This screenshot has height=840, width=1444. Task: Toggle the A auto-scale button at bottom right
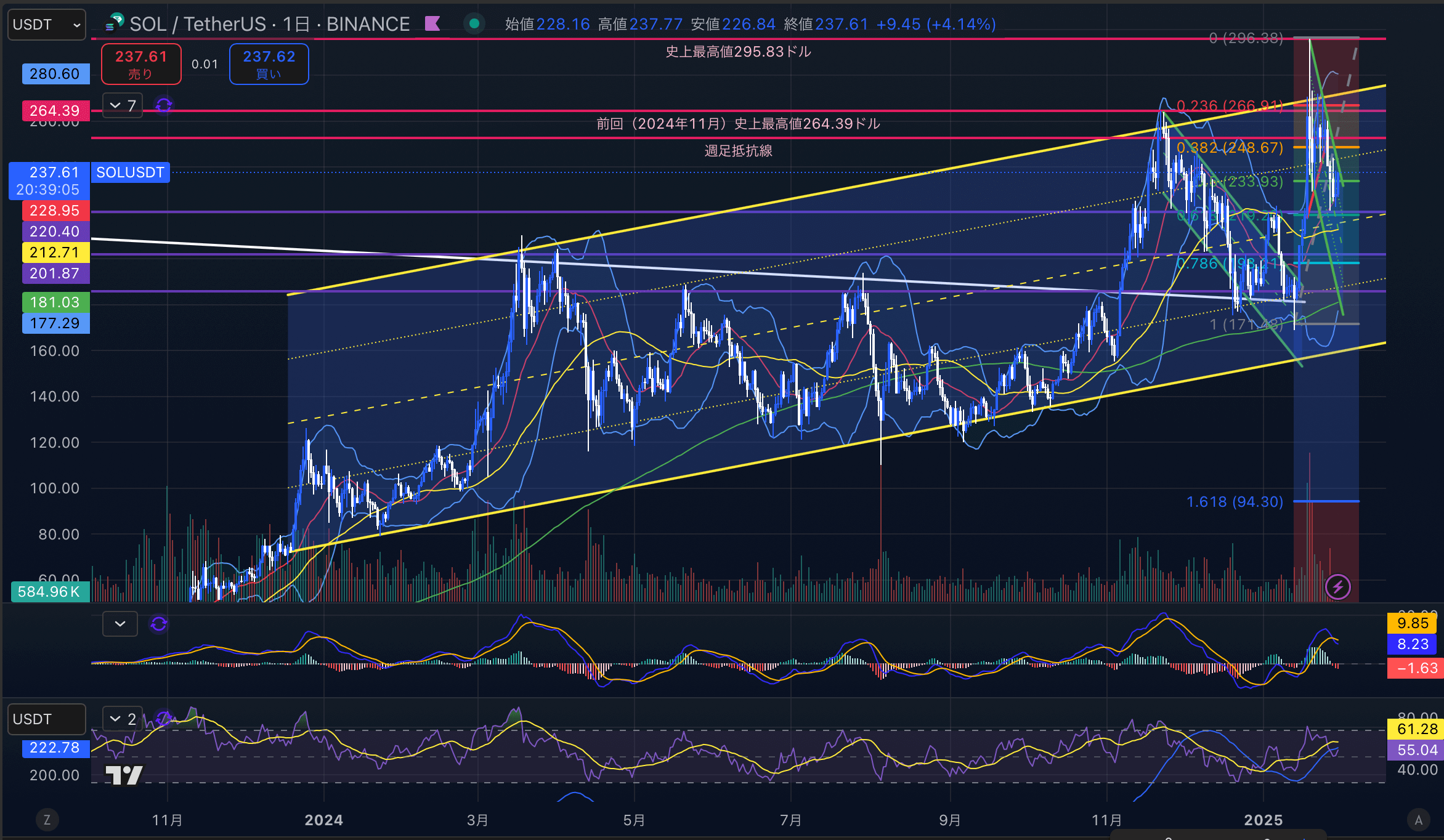(x=1418, y=820)
